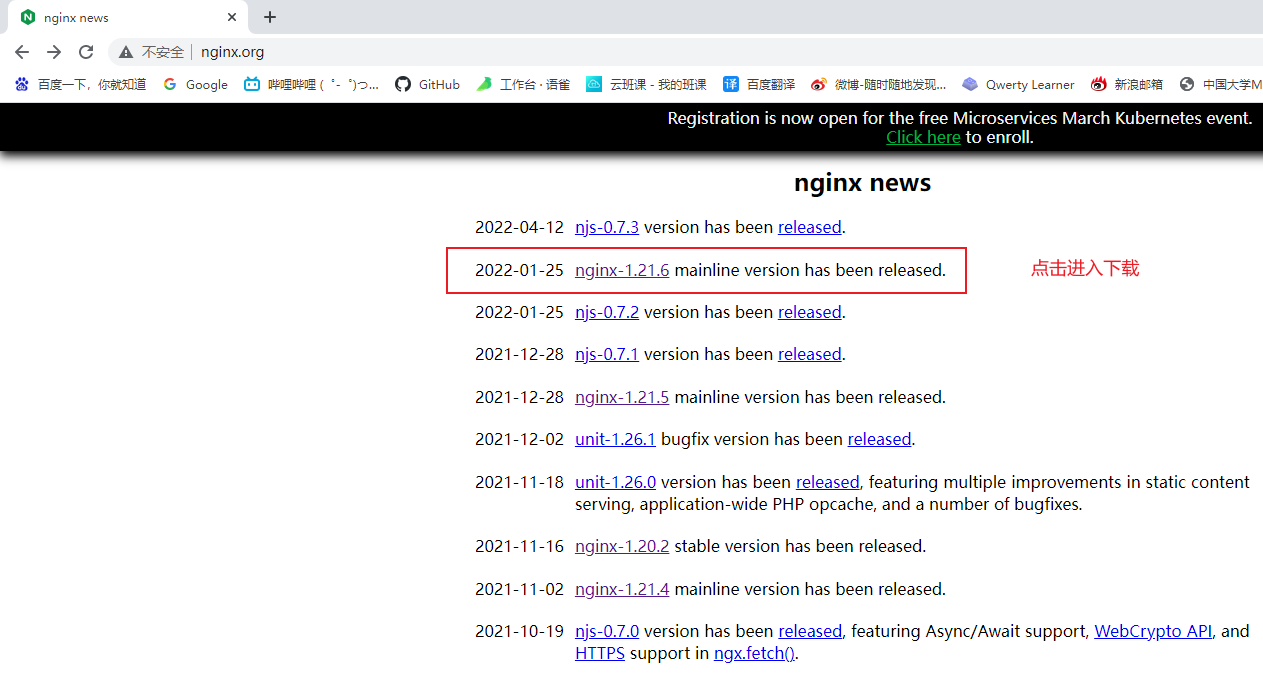
Task: Open the 云班课 bookmark
Action: click(646, 85)
